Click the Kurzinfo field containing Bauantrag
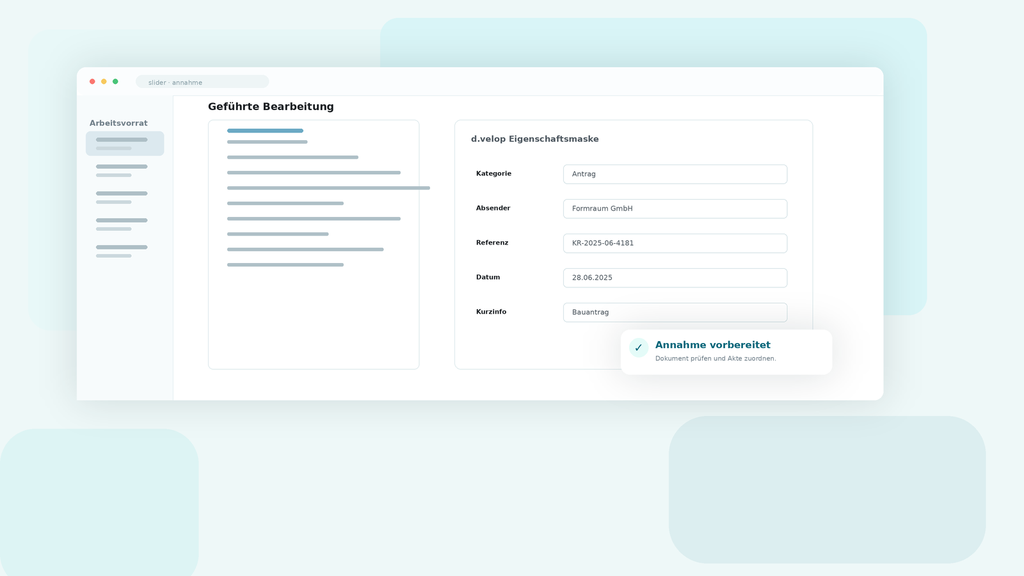This screenshot has height=576, width=1024. (675, 312)
